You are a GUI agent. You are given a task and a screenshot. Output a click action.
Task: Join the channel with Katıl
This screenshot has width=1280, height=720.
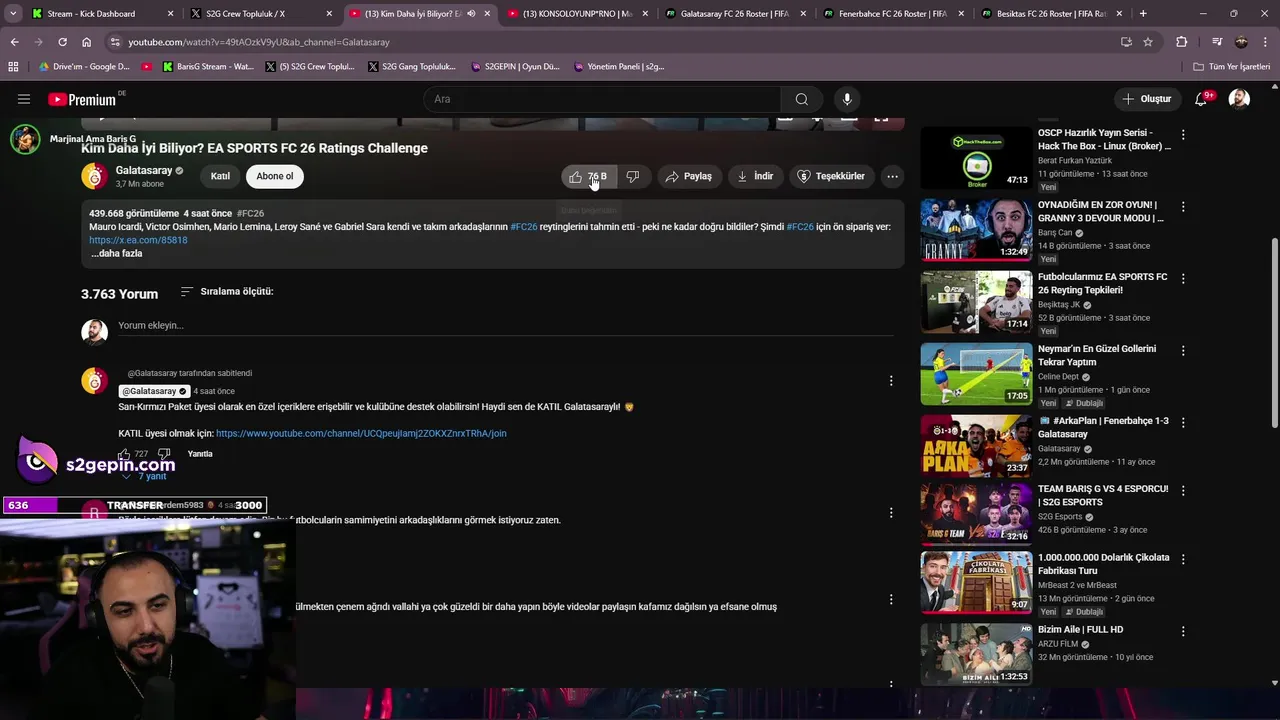click(x=220, y=176)
